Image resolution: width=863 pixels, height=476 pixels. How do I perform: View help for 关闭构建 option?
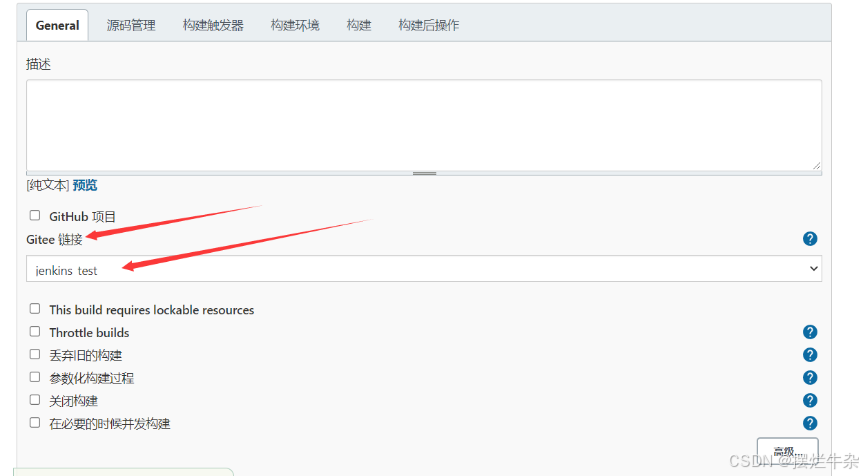tap(810, 400)
